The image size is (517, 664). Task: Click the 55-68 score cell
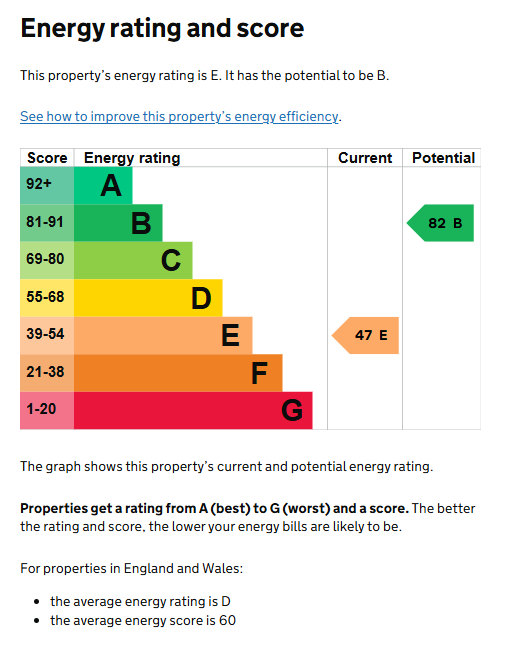pyautogui.click(x=47, y=298)
